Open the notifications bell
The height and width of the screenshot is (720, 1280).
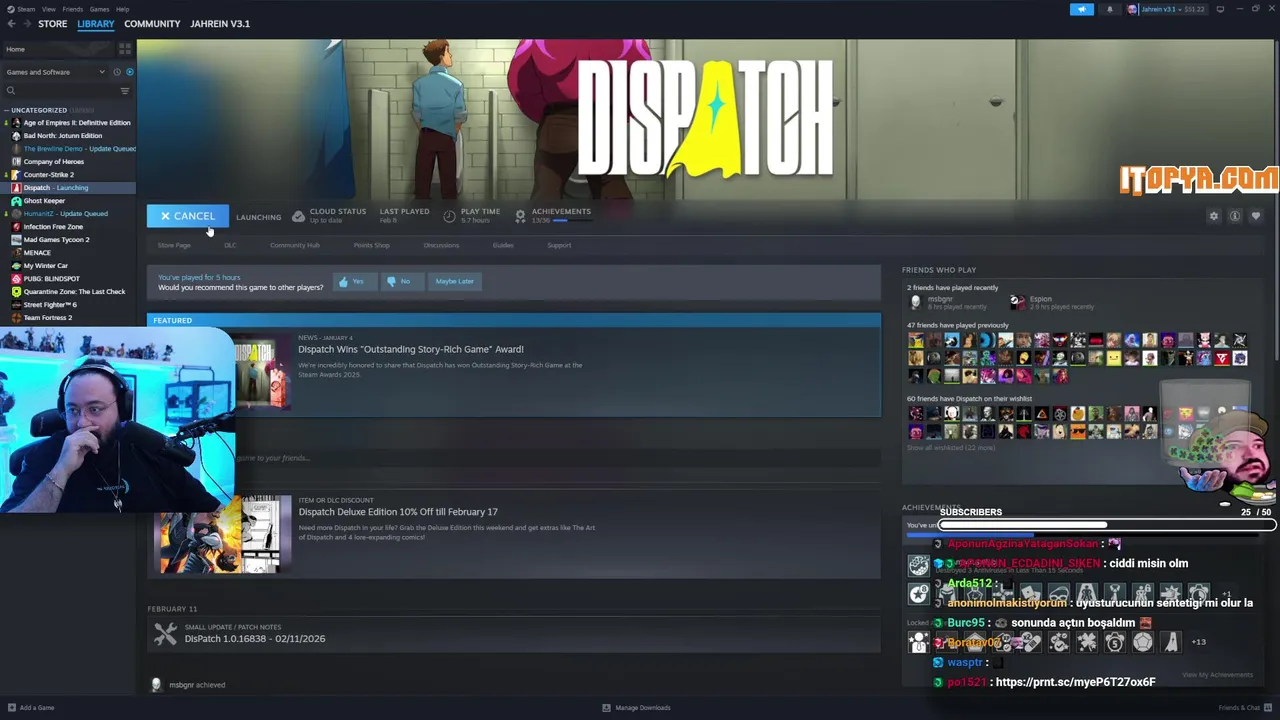1109,9
